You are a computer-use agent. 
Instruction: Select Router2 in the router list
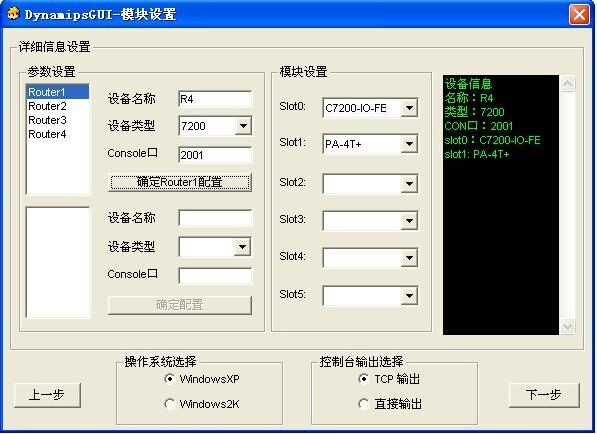point(57,106)
